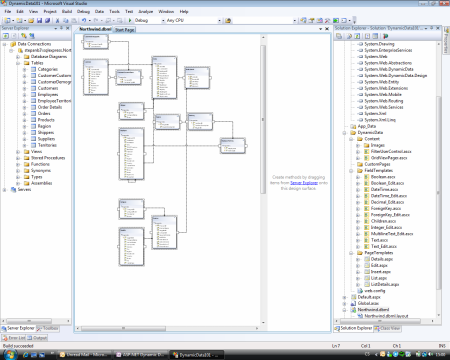Close the Northwind.dbml document with X
This screenshot has width=450, height=360.
click(x=327, y=29)
